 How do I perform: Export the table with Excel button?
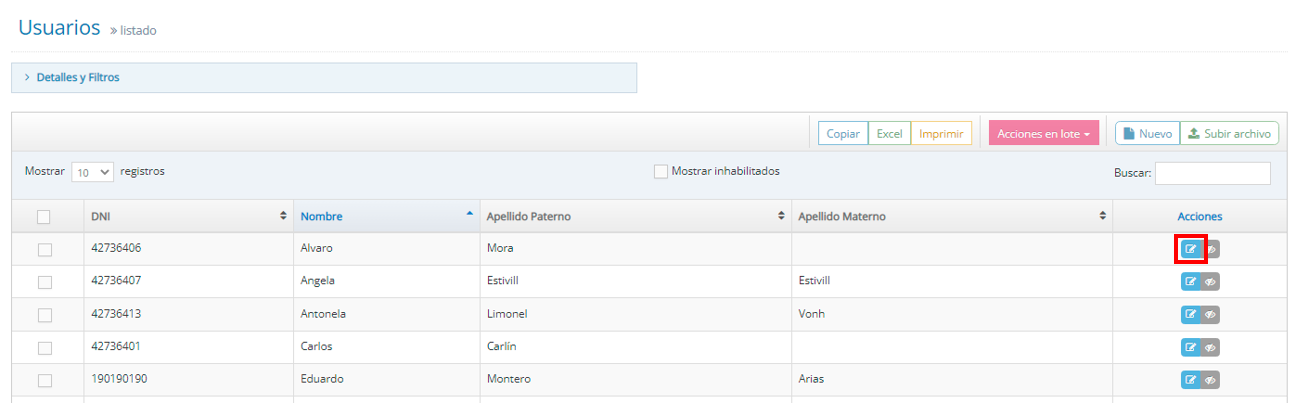pyautogui.click(x=889, y=134)
